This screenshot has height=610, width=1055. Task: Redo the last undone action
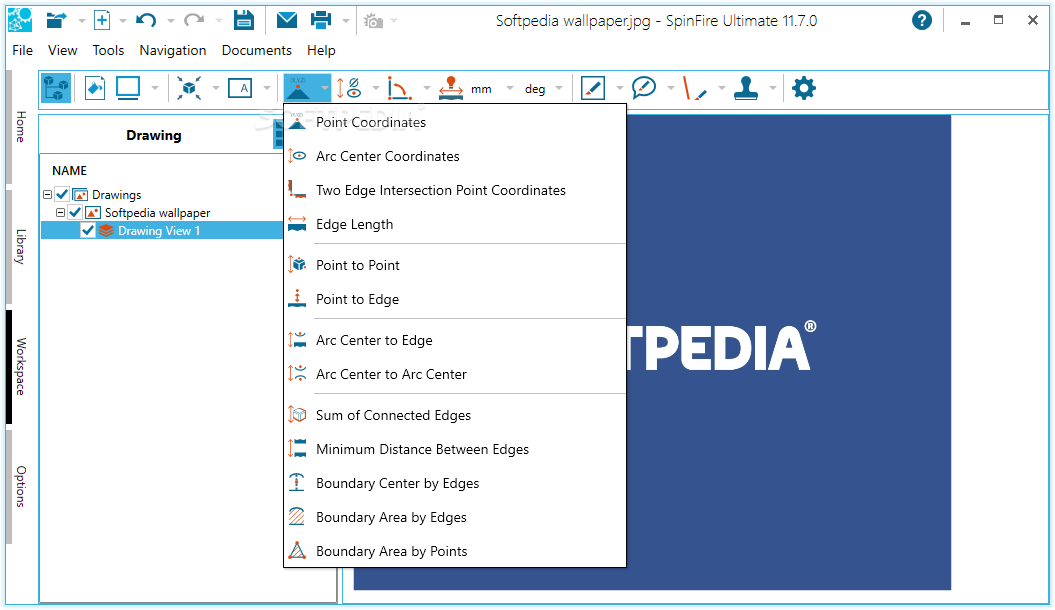point(194,21)
